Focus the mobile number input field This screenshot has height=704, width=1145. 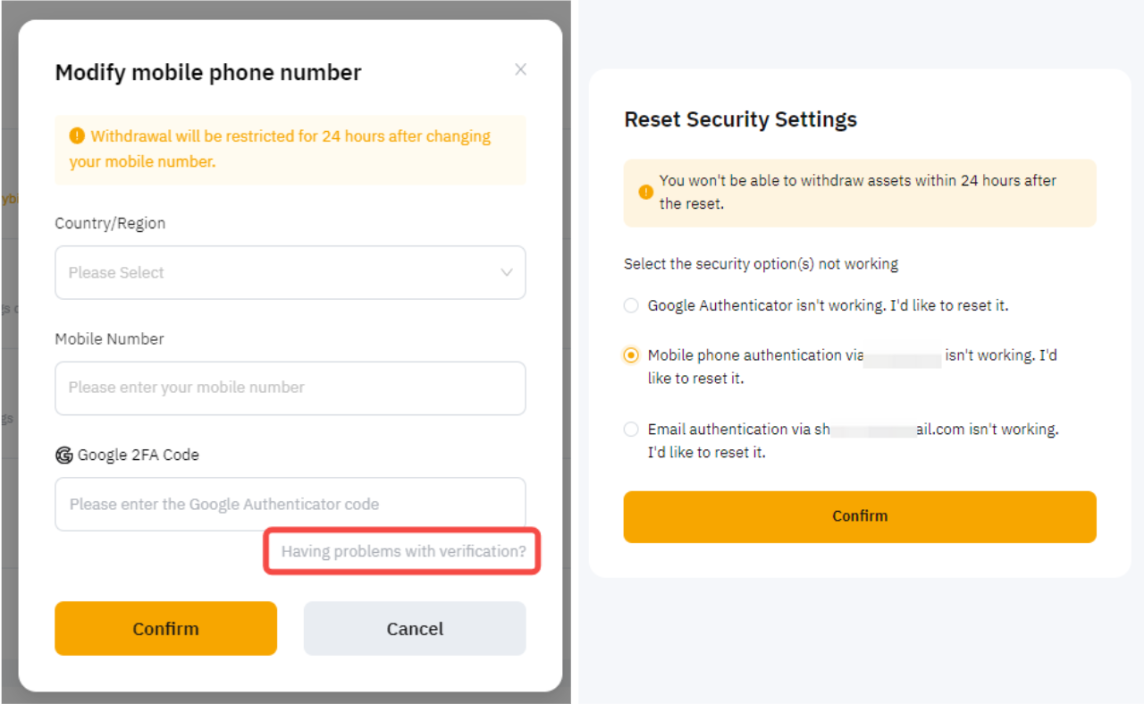click(290, 388)
